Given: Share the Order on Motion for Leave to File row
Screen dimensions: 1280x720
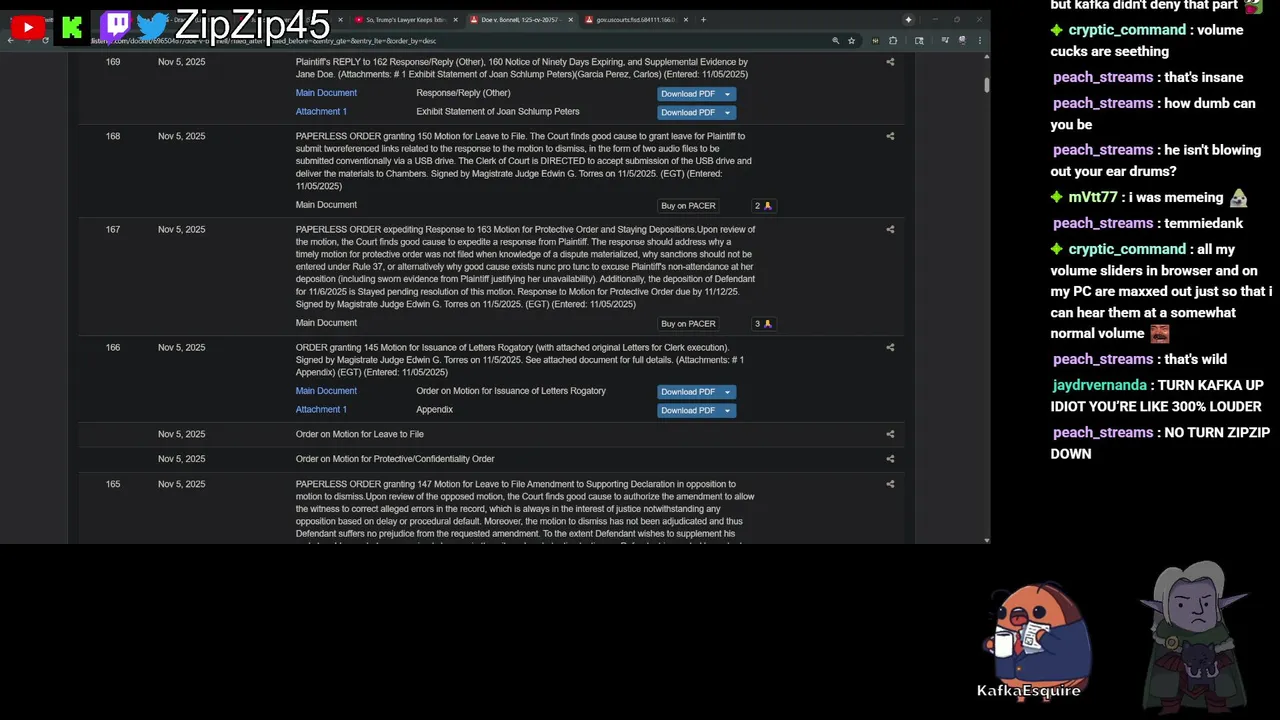Looking at the screenshot, I should point(890,434).
